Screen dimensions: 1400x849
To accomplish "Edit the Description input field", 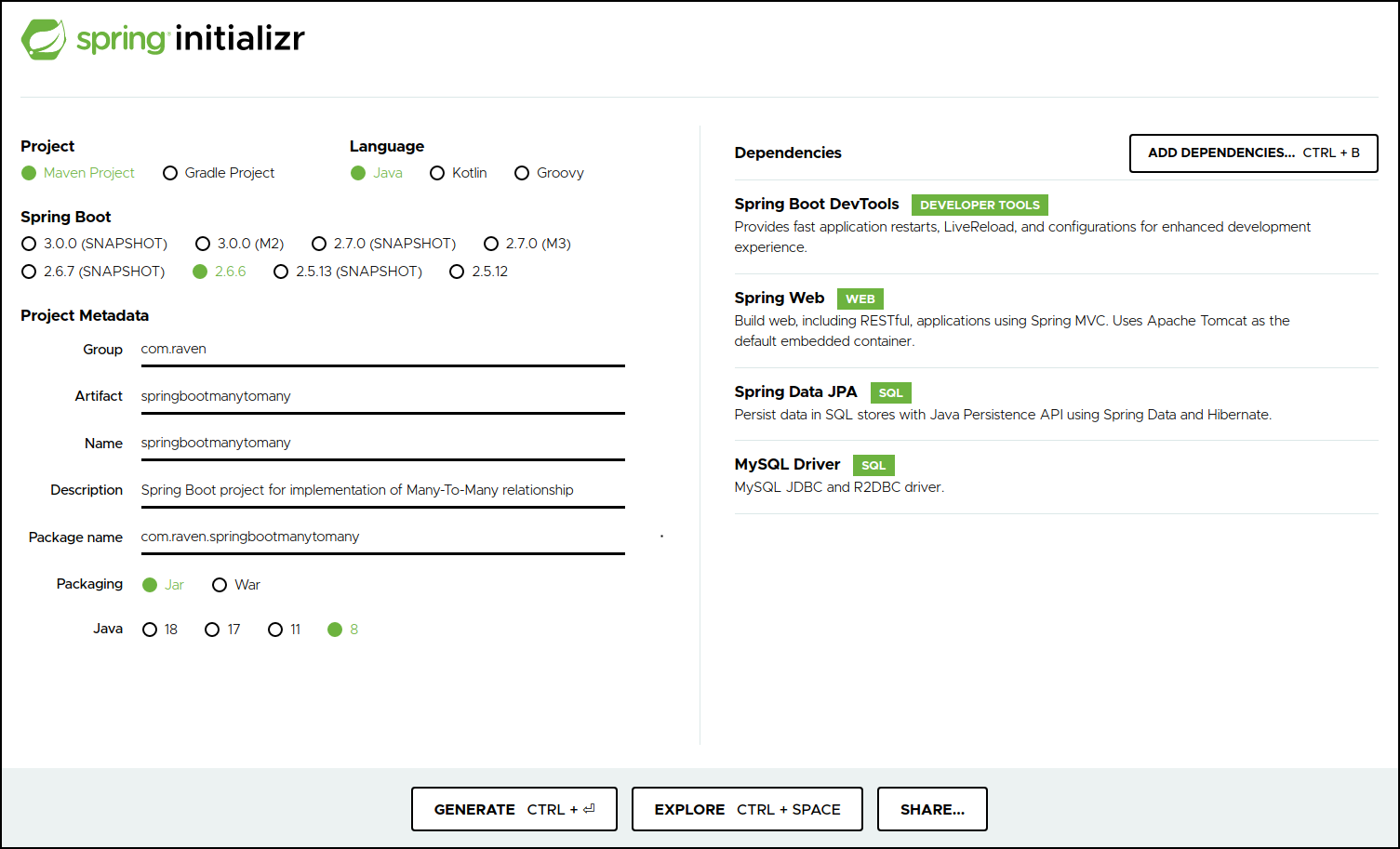I will [382, 490].
